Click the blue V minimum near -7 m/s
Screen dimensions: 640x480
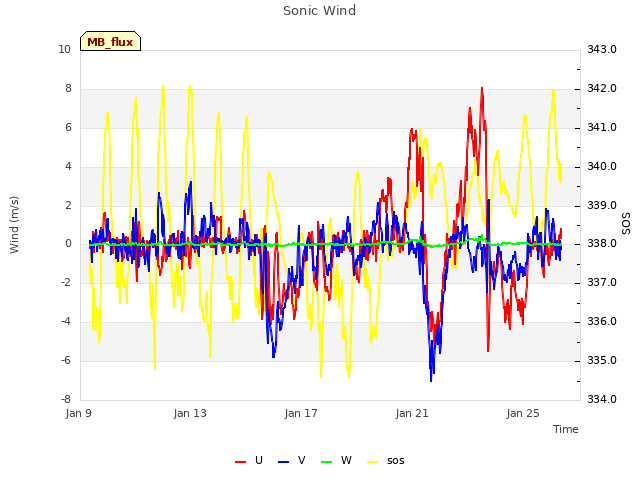(431, 380)
